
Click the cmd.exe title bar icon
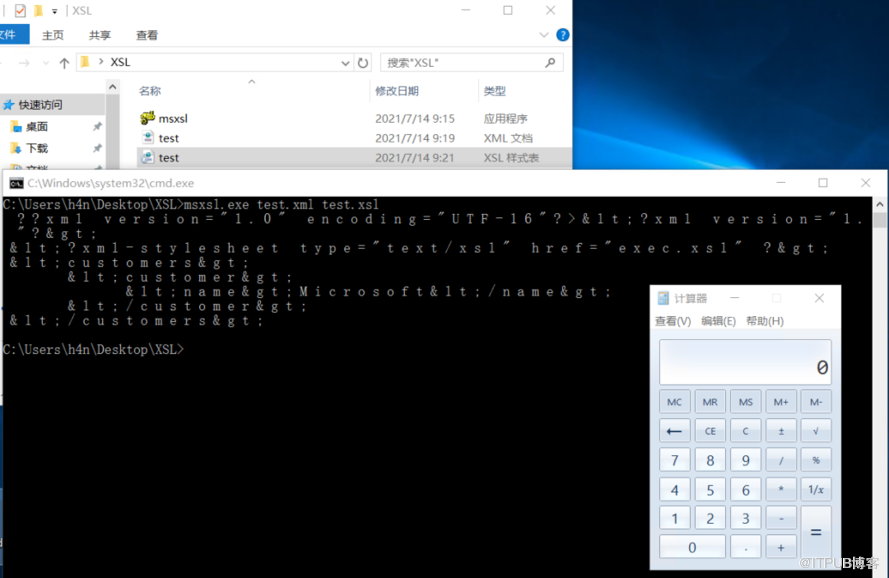coord(16,183)
